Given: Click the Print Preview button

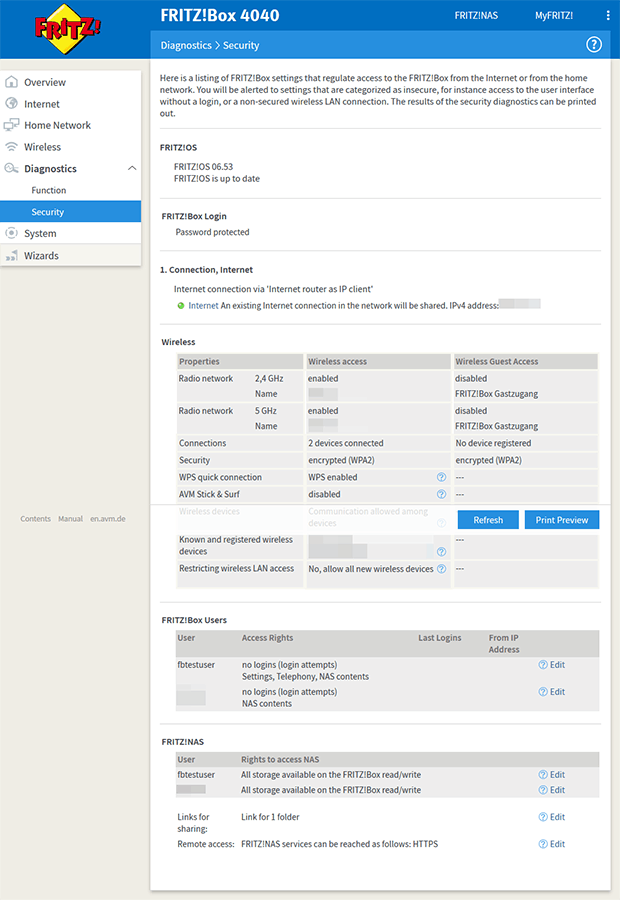Looking at the screenshot, I should click(x=561, y=519).
